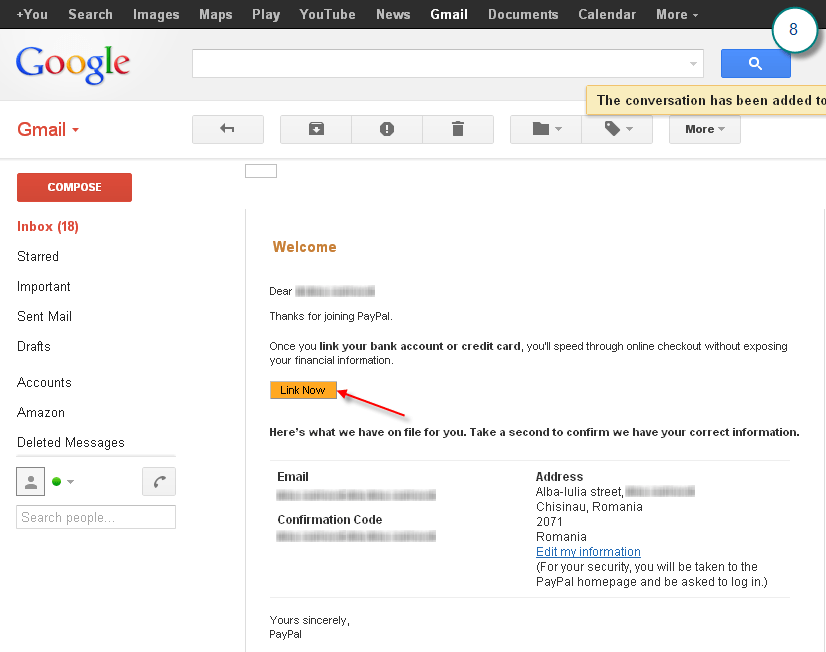Report the message as spam
The width and height of the screenshot is (826, 652).
tap(387, 129)
